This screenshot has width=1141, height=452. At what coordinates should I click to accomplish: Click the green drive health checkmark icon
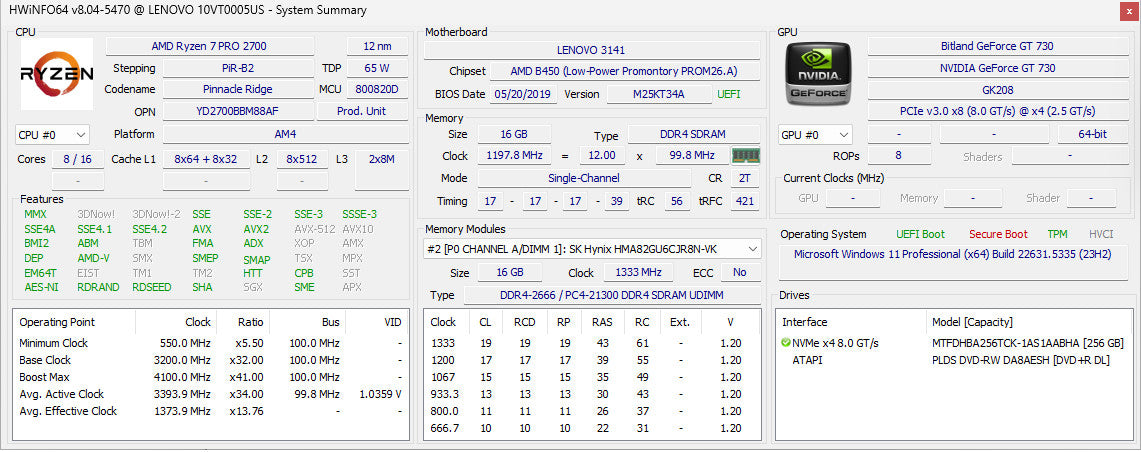[x=785, y=343]
